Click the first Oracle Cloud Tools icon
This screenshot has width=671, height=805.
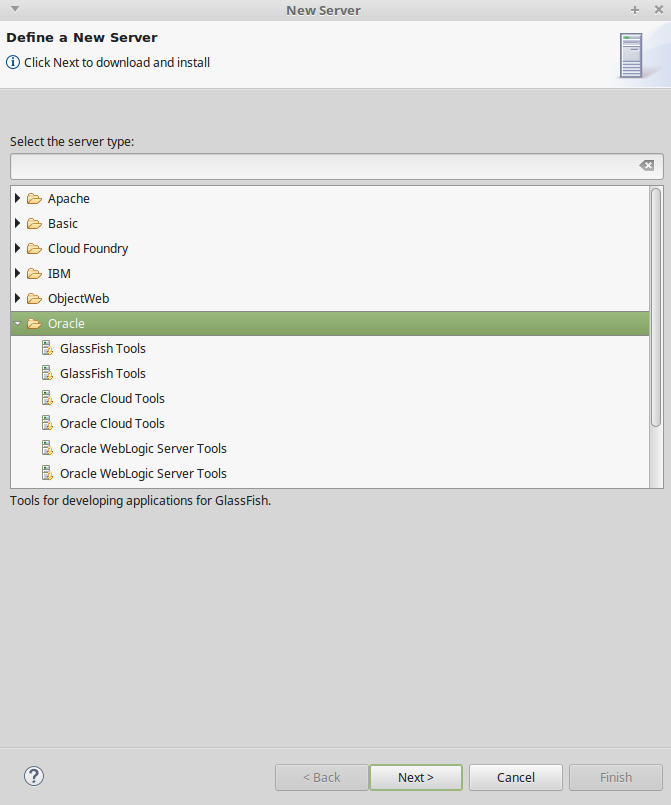[x=47, y=398]
